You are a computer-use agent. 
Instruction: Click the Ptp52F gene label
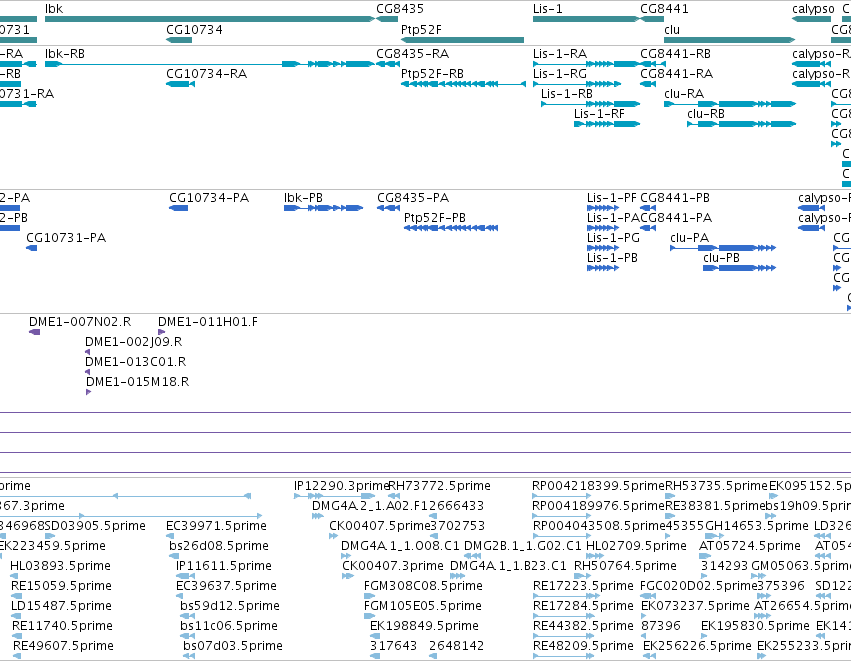(x=421, y=30)
